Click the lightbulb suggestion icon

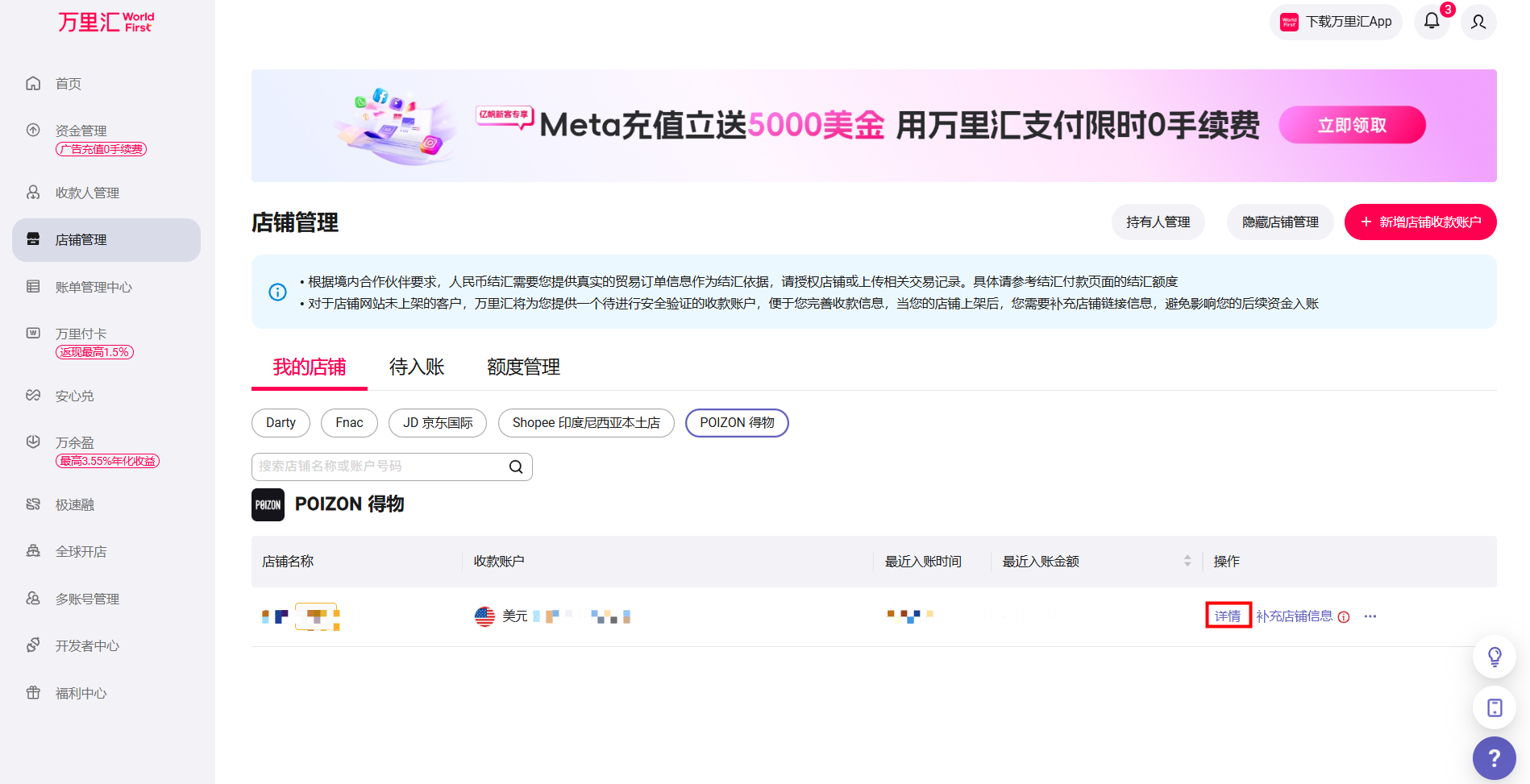coord(1495,657)
